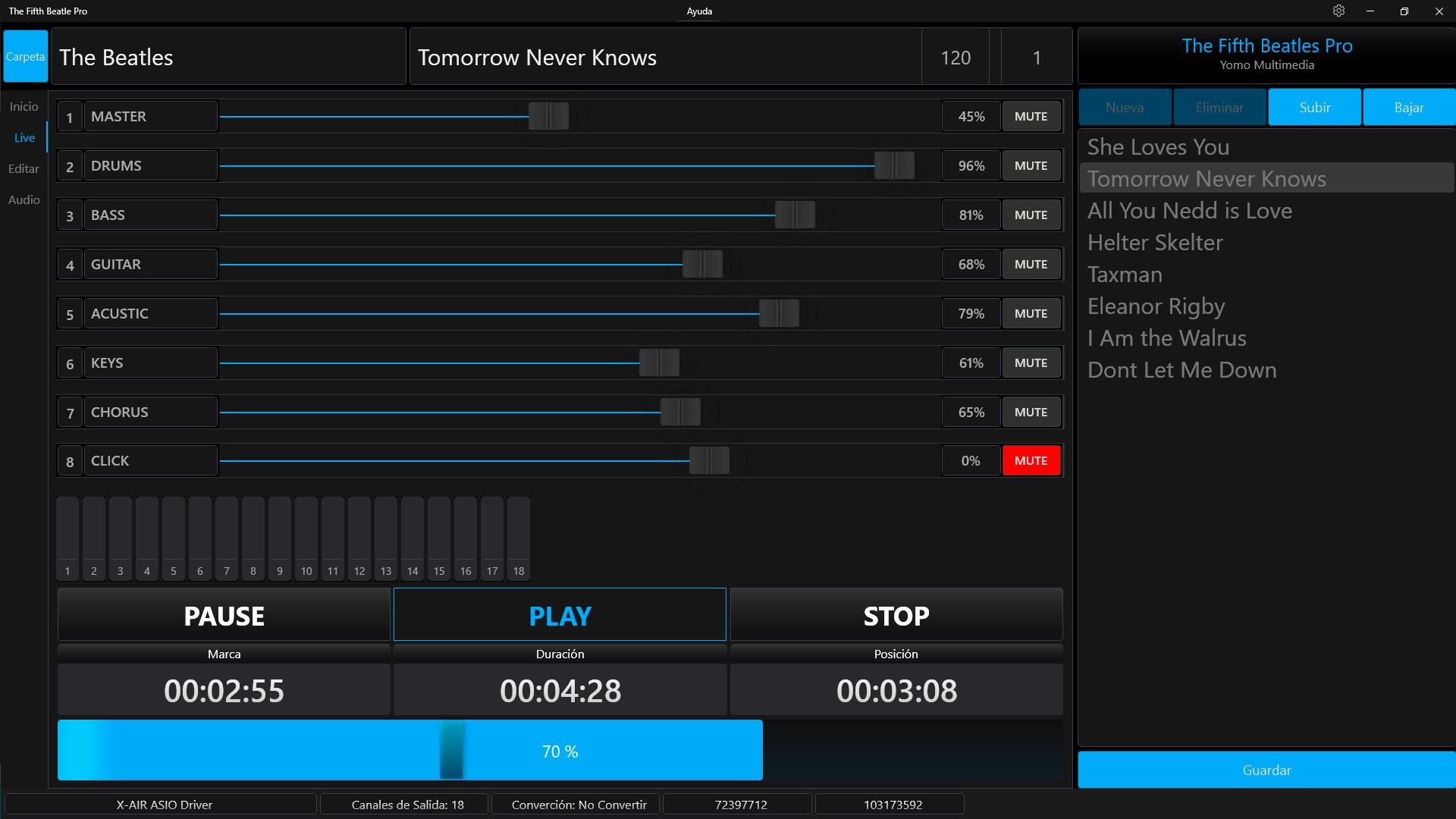Save the setlist with Guardar
The height and width of the screenshot is (819, 1456).
point(1266,770)
